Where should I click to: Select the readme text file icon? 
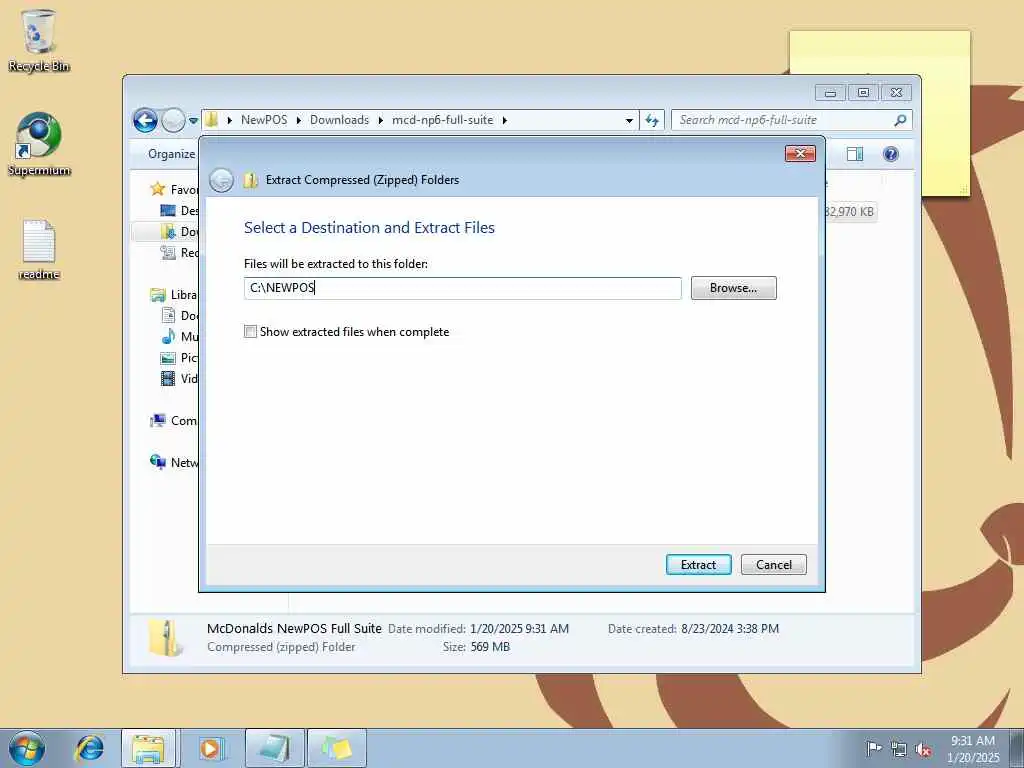[39, 249]
